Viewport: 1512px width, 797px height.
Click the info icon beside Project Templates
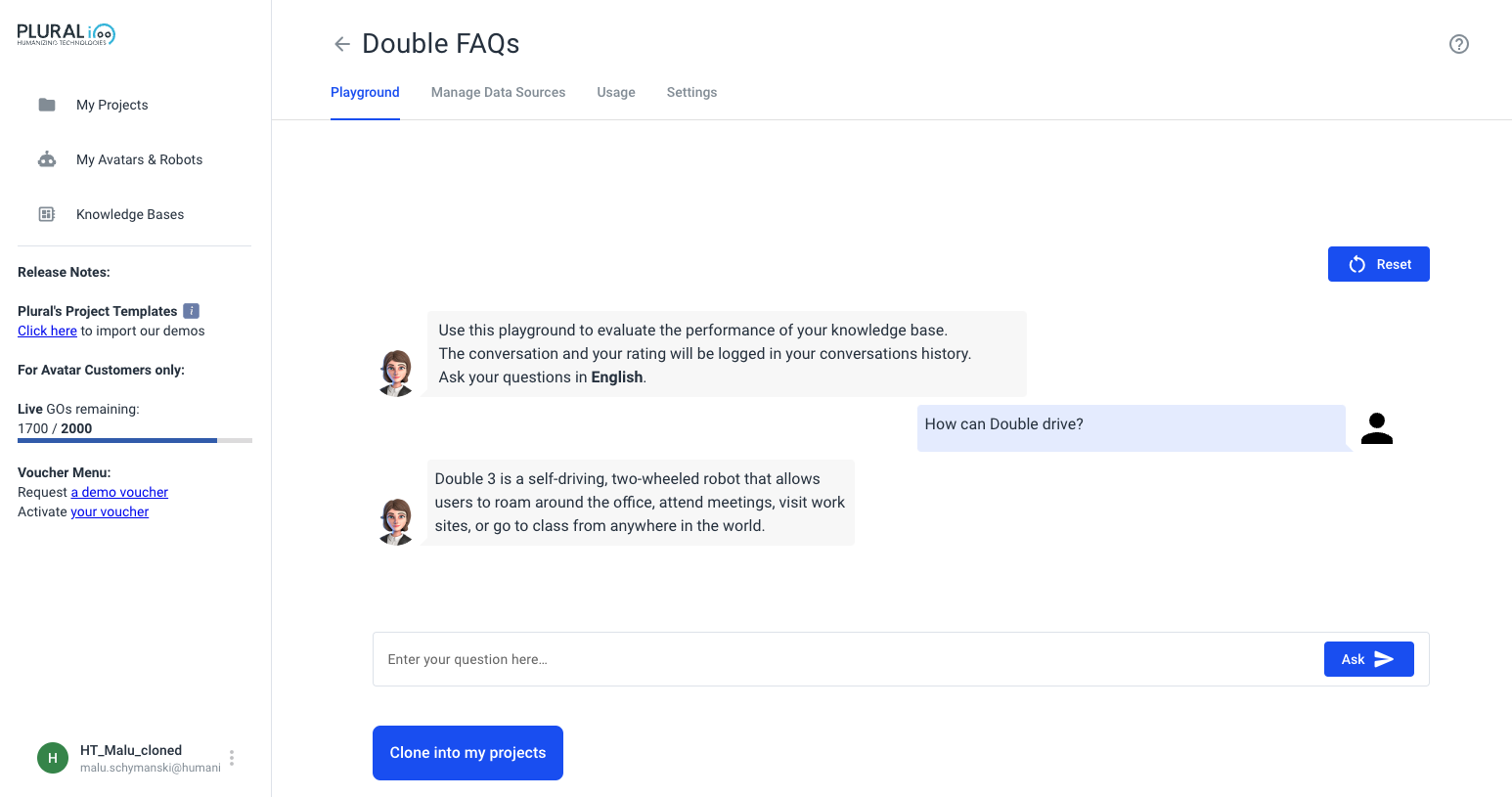tap(192, 311)
